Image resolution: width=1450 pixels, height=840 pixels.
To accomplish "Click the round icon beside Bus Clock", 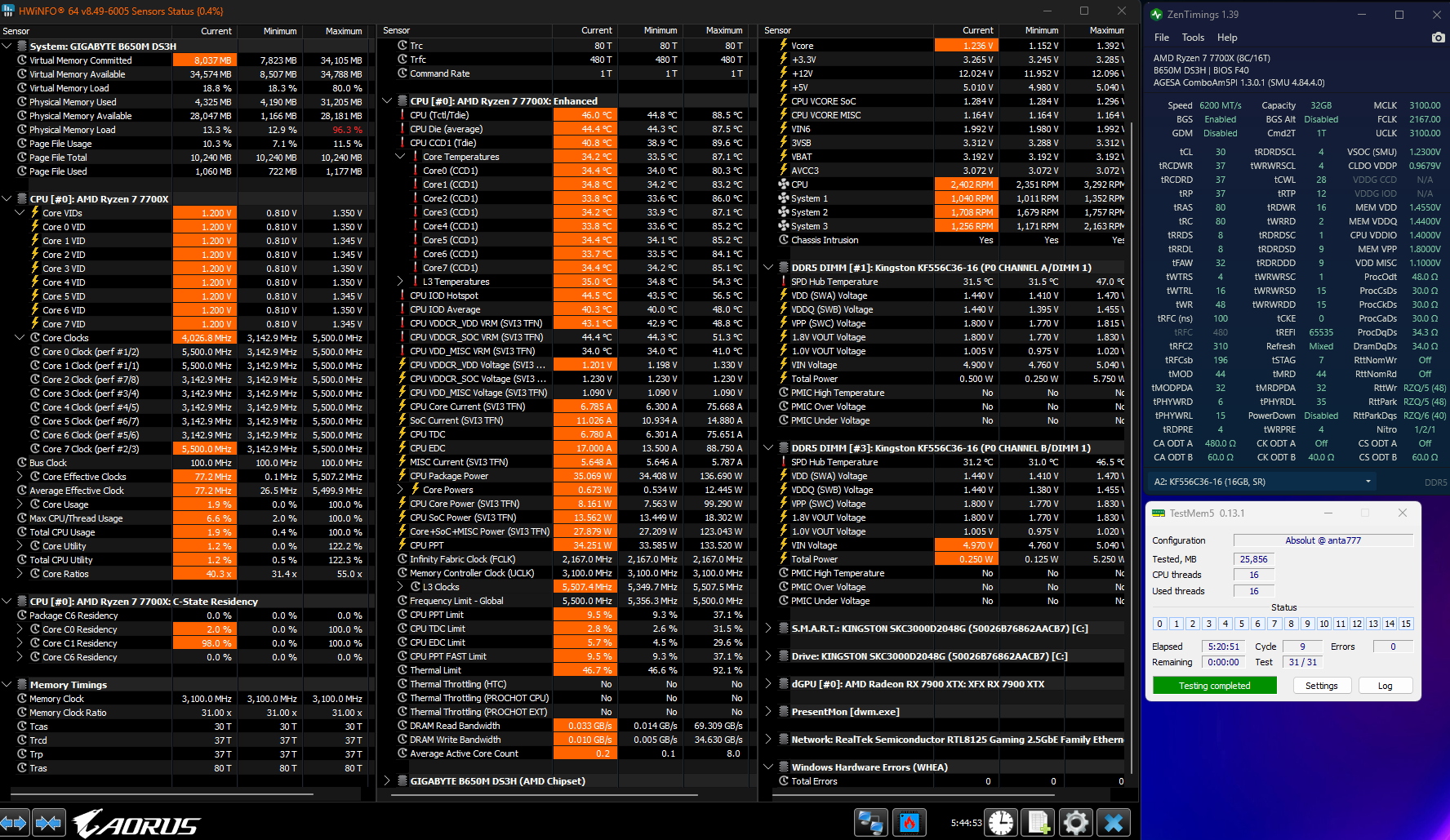I will pos(22,463).
